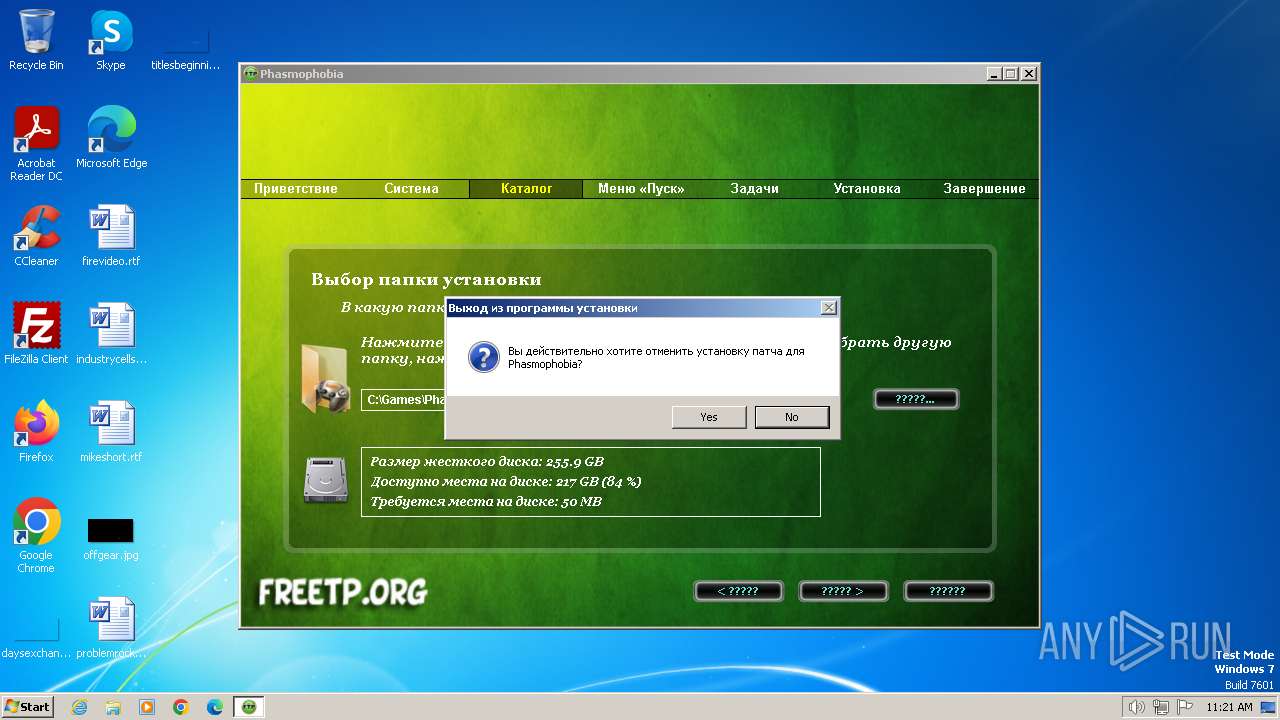
Task: Click the installer next button with right arrow
Action: [x=843, y=591]
